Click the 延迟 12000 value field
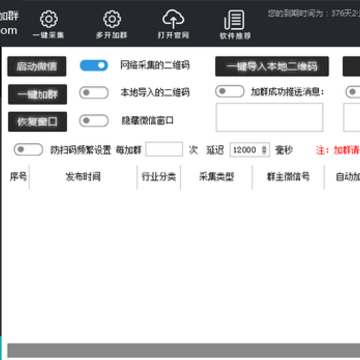360x360 pixels. click(x=249, y=150)
